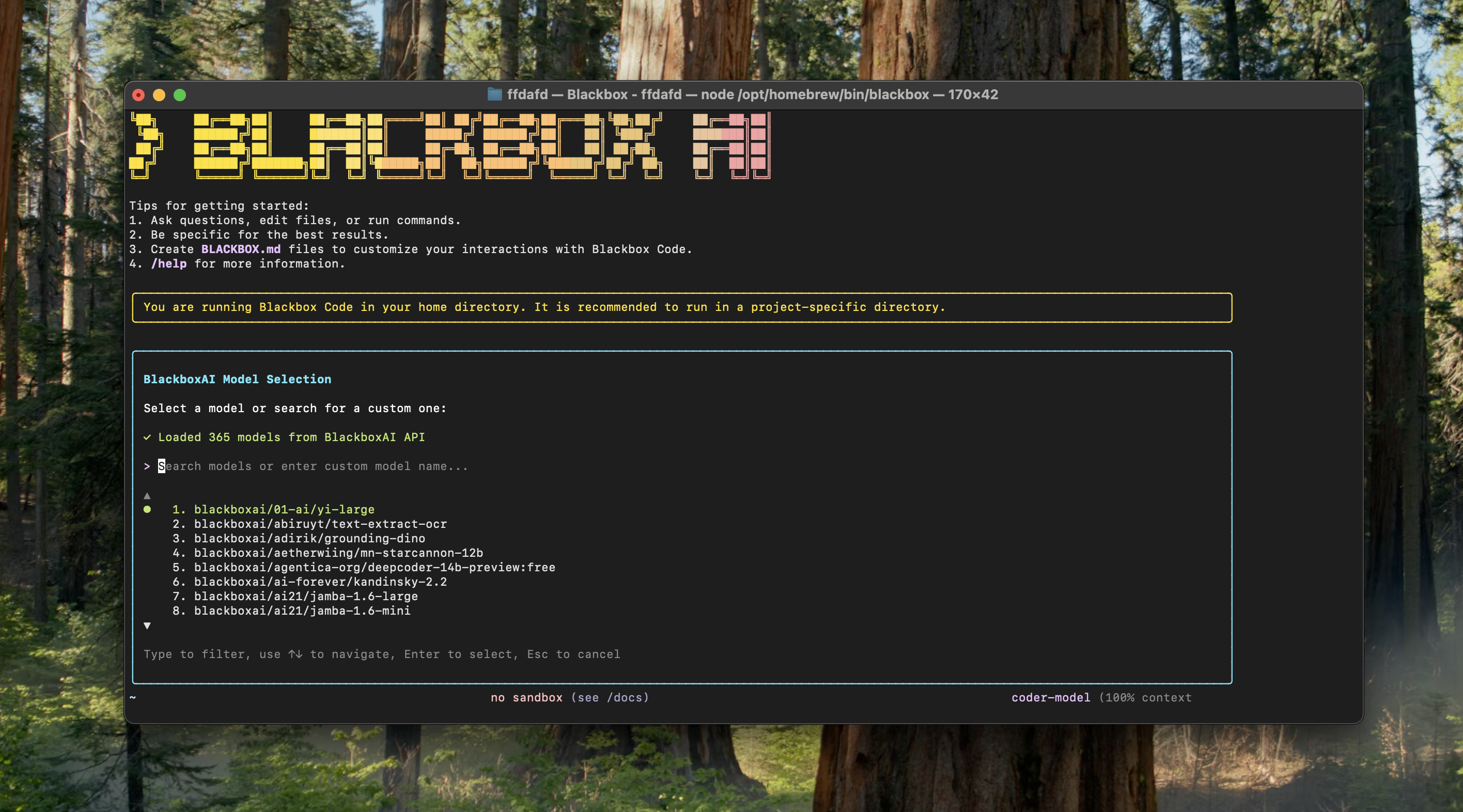Choose model 3 grounding-dino
This screenshot has height=812, width=1463.
309,538
